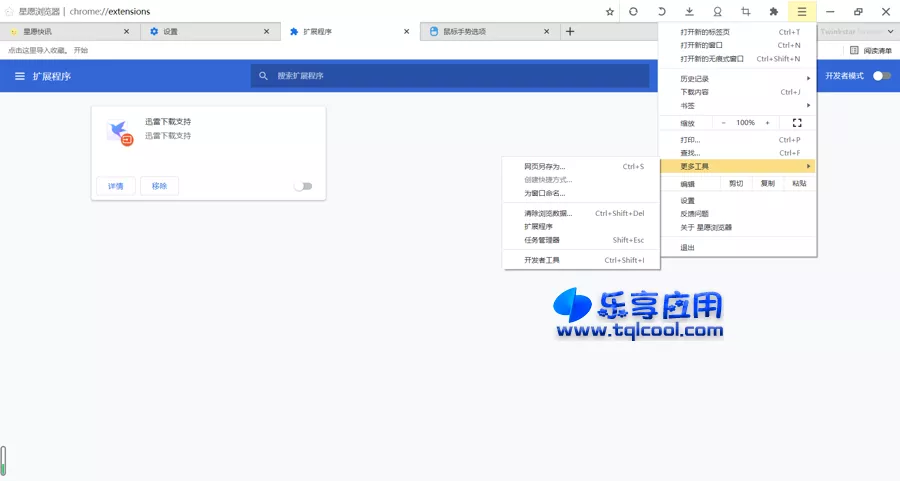Click the magnifier icon in extension search
Screen dimensions: 900x481
[263, 76]
